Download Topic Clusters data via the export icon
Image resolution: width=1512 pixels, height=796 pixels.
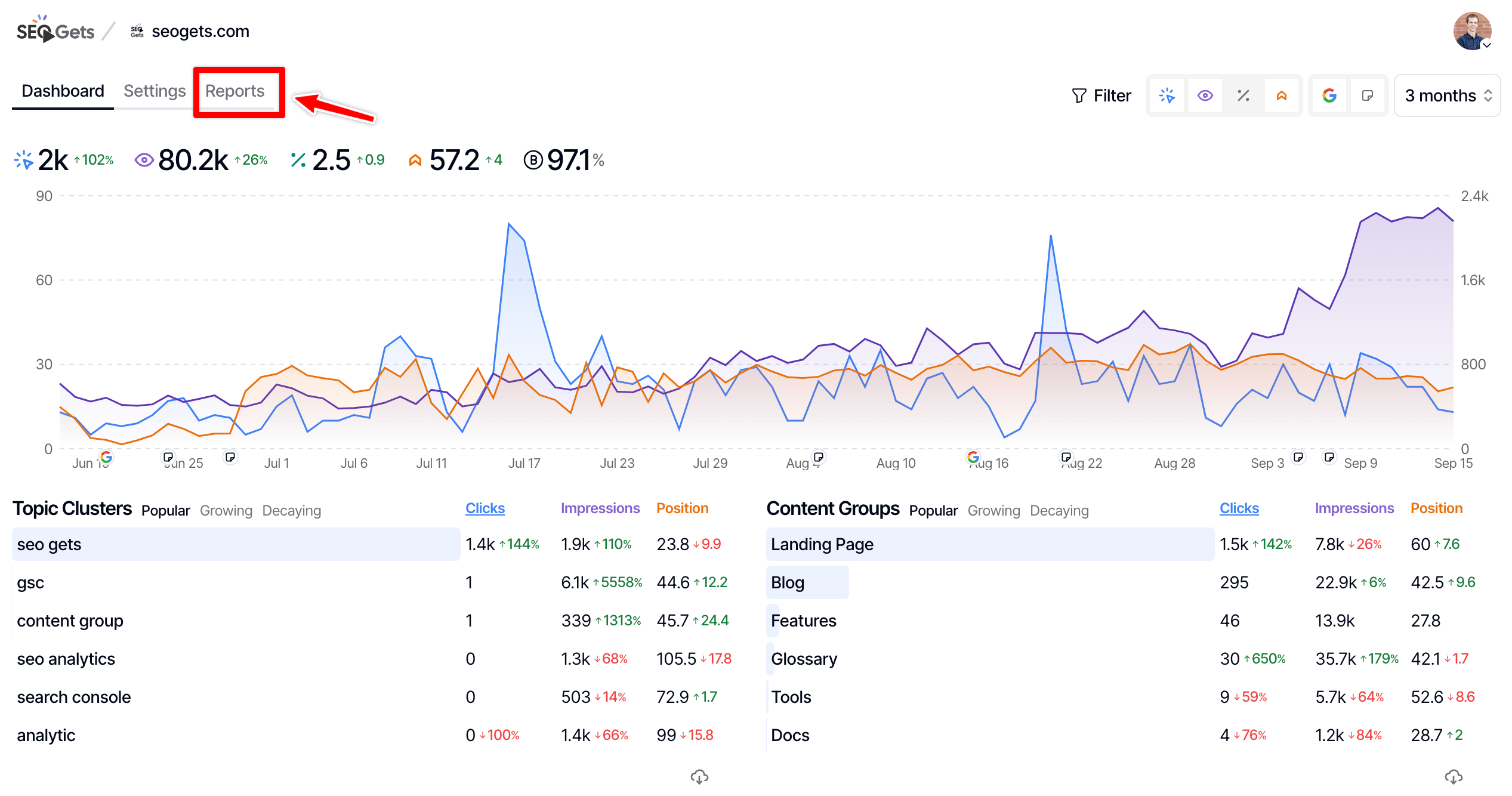pyautogui.click(x=699, y=777)
